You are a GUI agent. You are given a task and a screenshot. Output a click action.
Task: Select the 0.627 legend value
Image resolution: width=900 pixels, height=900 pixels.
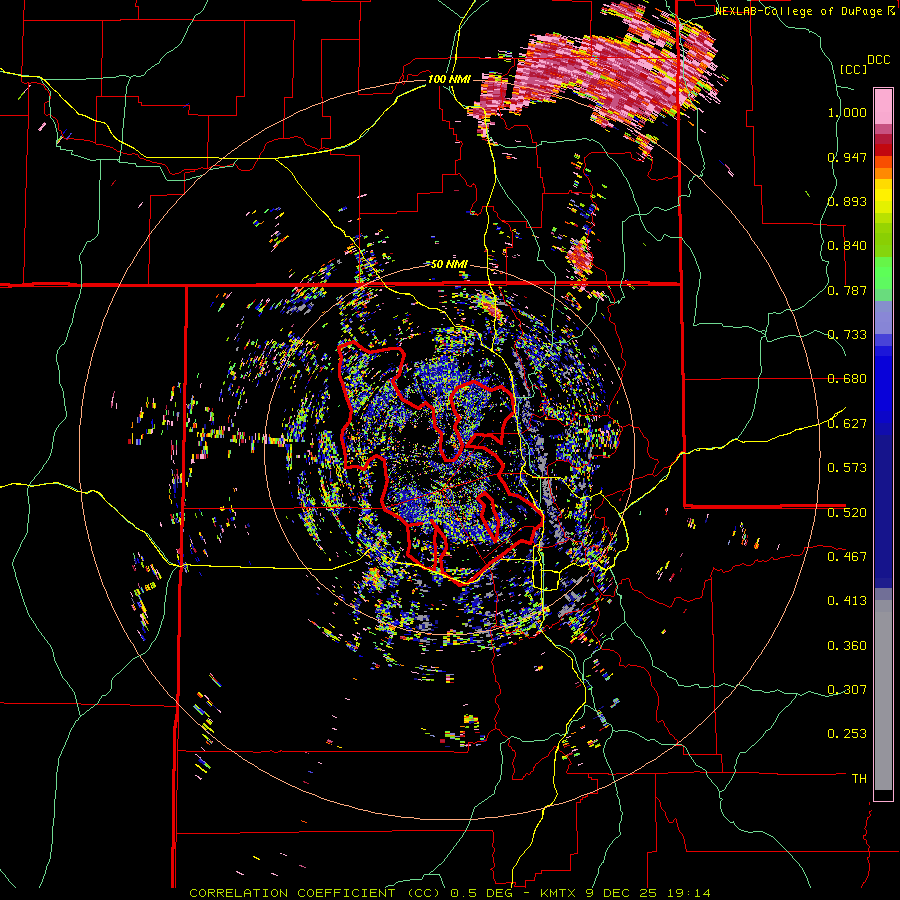point(847,423)
